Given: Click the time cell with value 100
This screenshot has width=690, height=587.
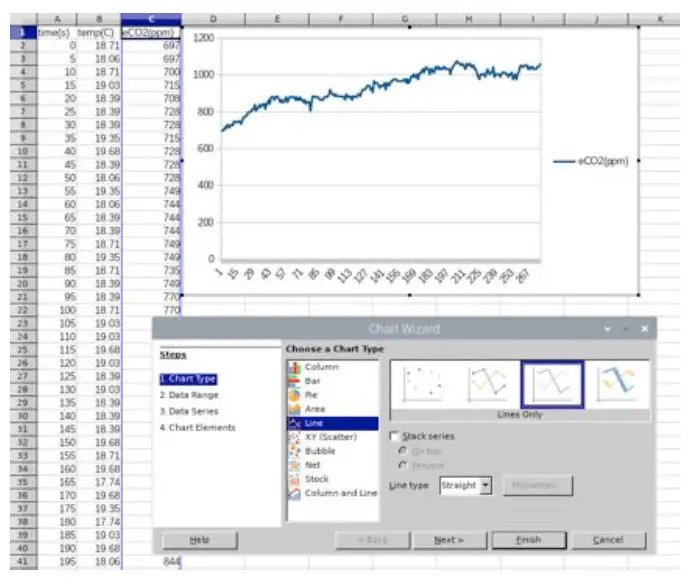Looking at the screenshot, I should tap(57, 310).
